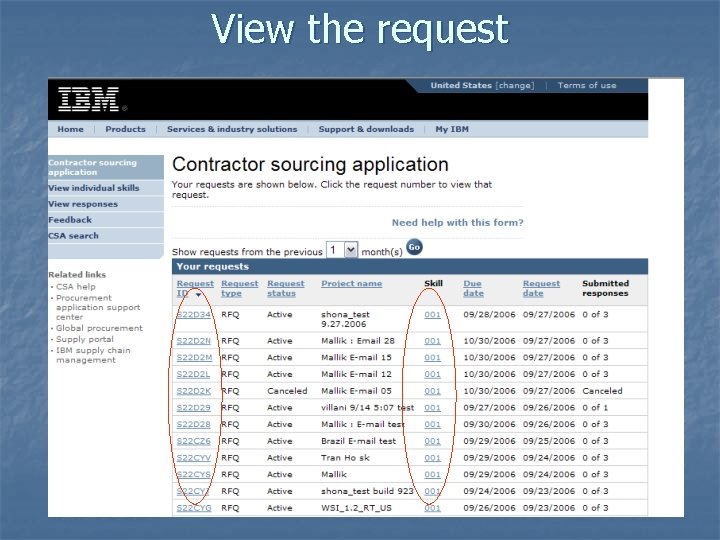Click the Submitted responses column header

pyautogui.click(x=605, y=288)
